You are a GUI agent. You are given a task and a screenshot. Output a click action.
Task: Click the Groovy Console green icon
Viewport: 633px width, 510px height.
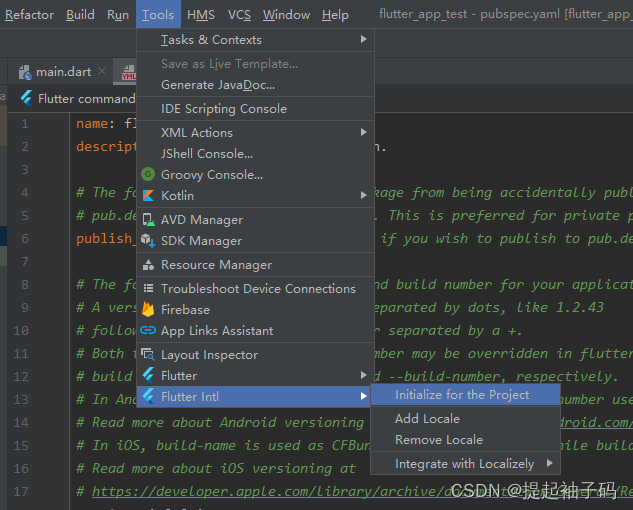(148, 174)
